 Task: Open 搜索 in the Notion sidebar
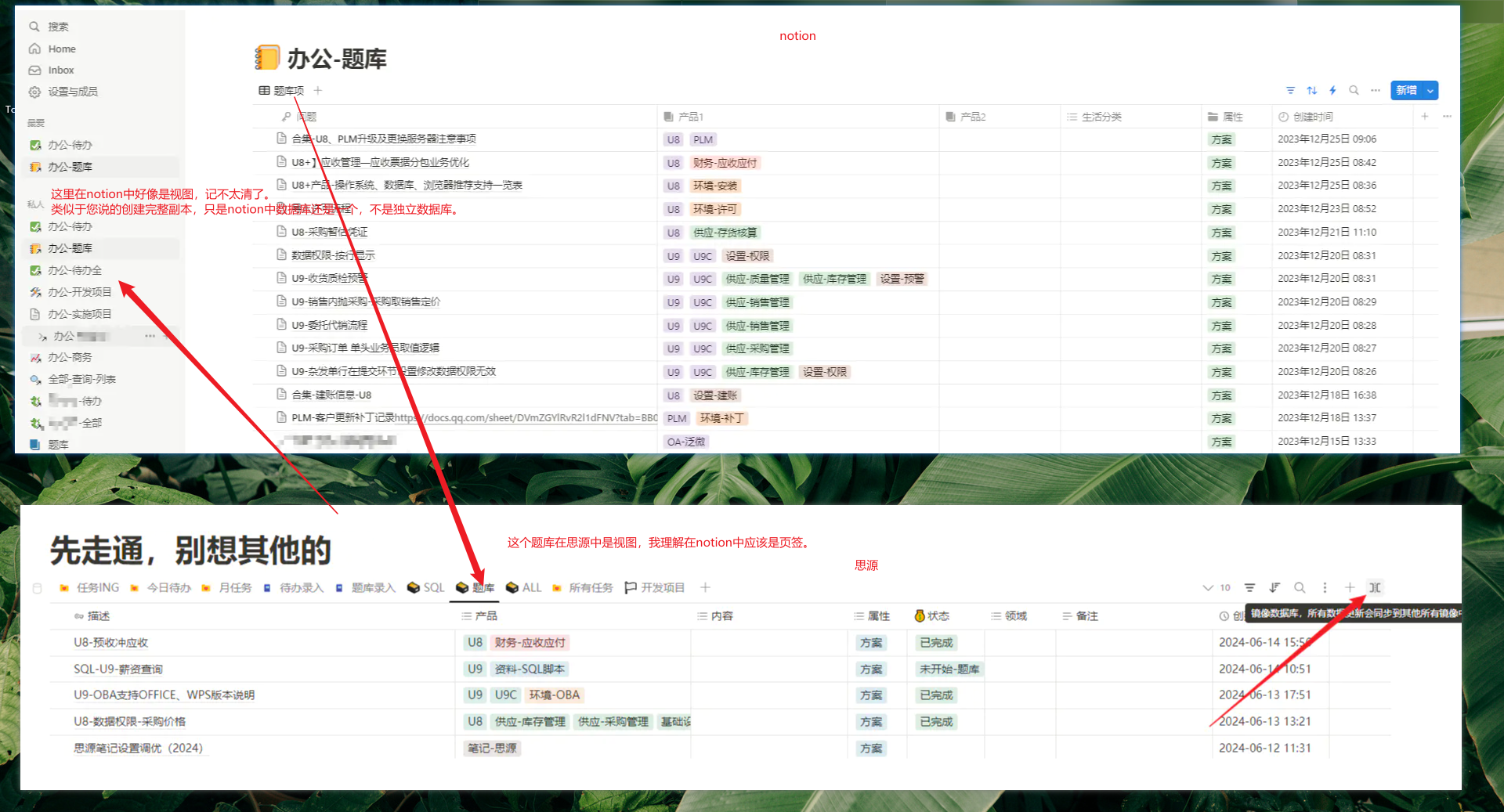pyautogui.click(x=58, y=27)
